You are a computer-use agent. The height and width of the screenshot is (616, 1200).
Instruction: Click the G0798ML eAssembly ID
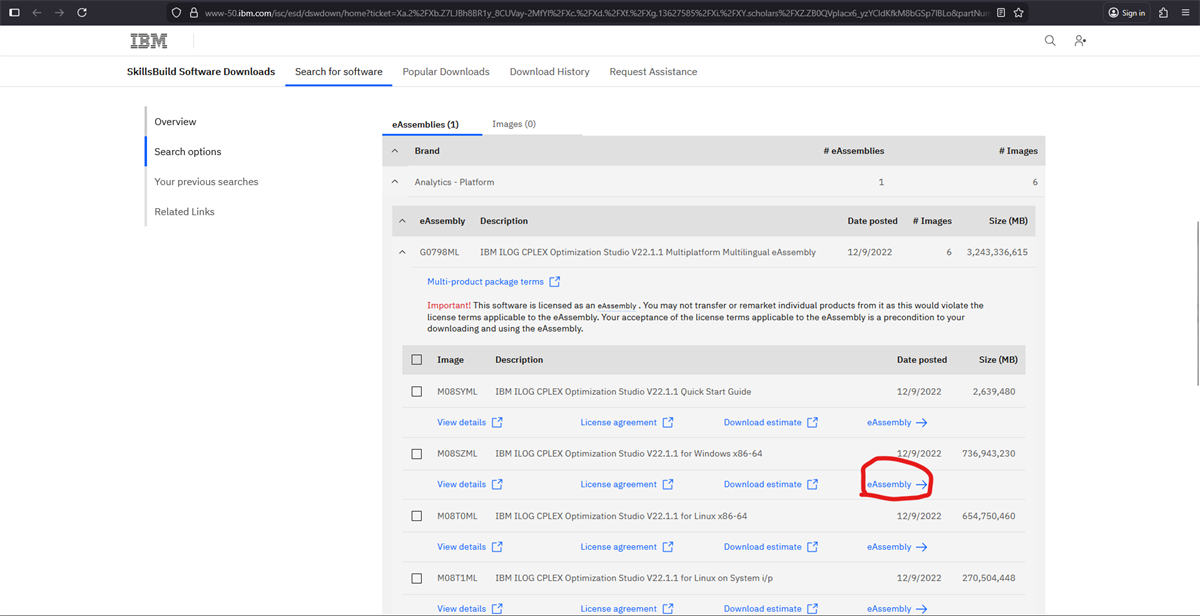pyautogui.click(x=439, y=252)
